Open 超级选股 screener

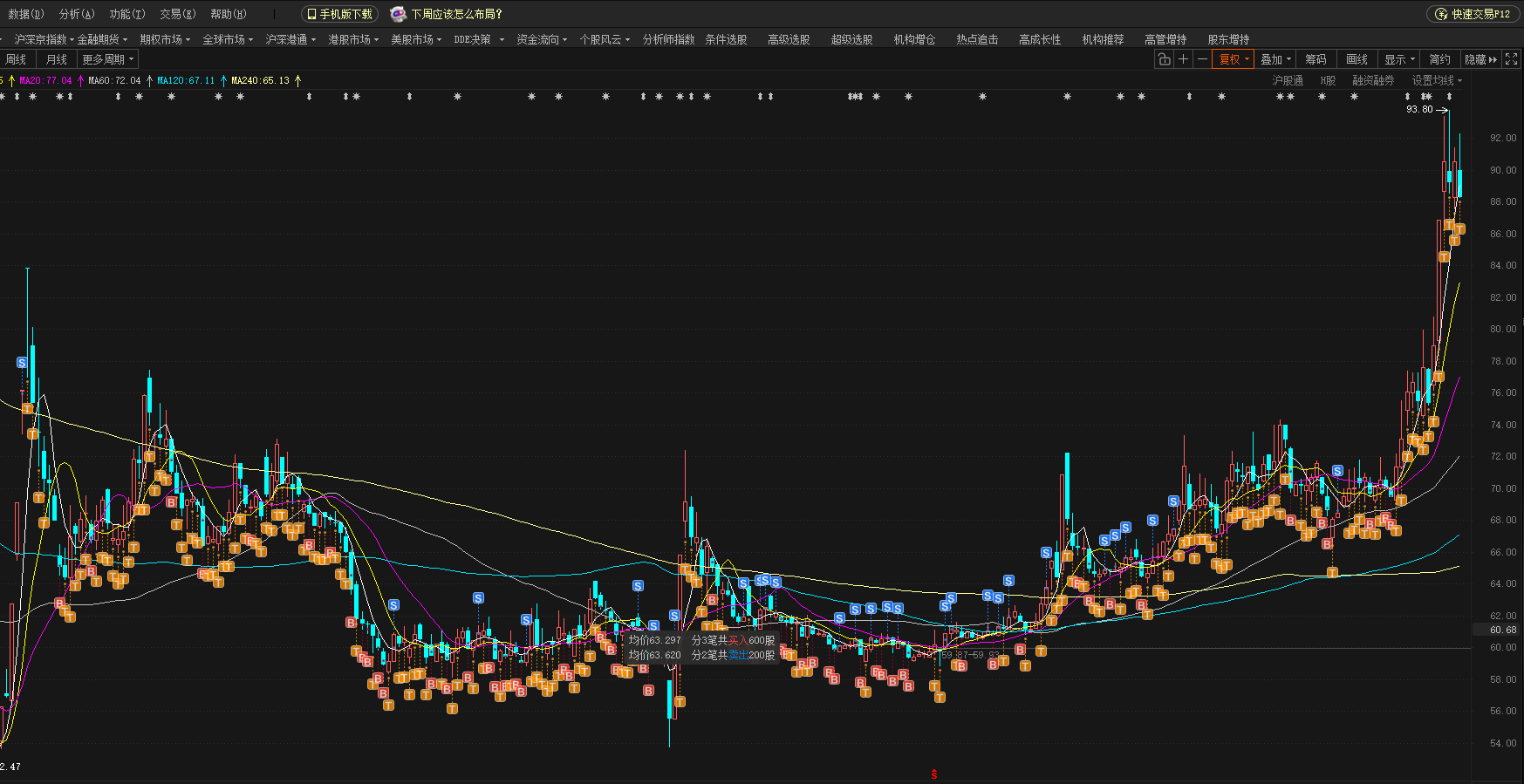pos(851,39)
